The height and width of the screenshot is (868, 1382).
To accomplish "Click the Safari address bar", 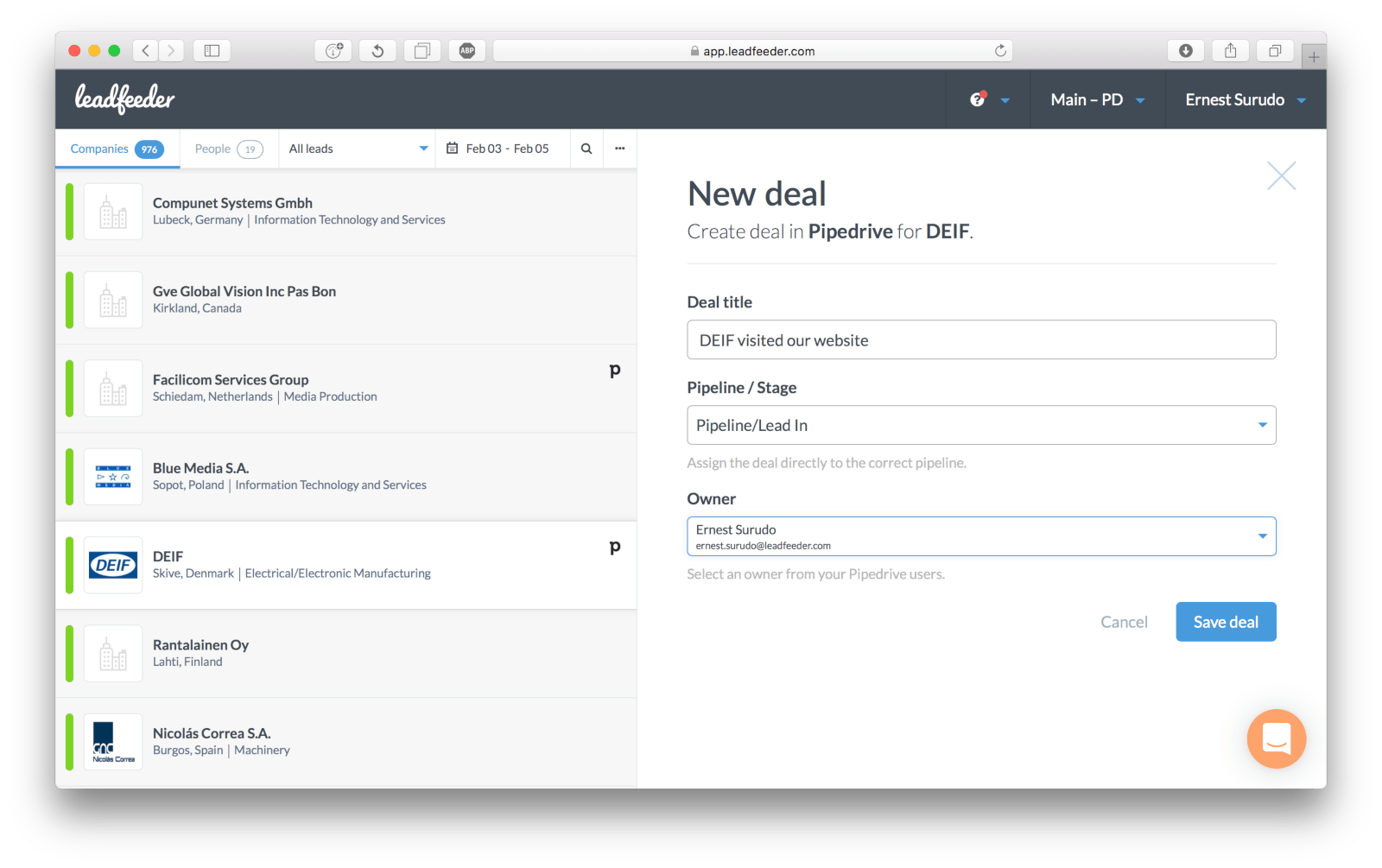I will (752, 51).
